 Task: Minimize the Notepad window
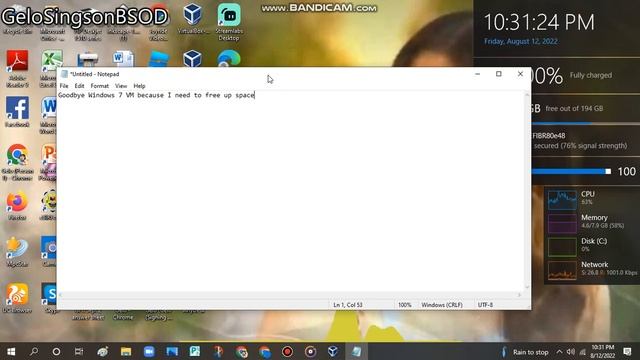click(x=478, y=74)
